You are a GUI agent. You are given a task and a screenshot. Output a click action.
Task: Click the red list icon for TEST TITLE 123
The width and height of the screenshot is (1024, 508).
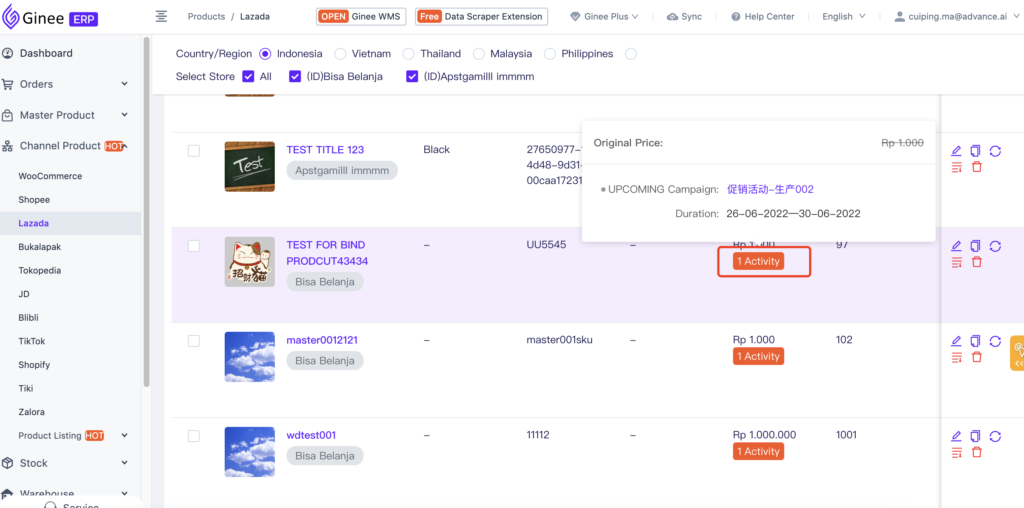click(957, 167)
